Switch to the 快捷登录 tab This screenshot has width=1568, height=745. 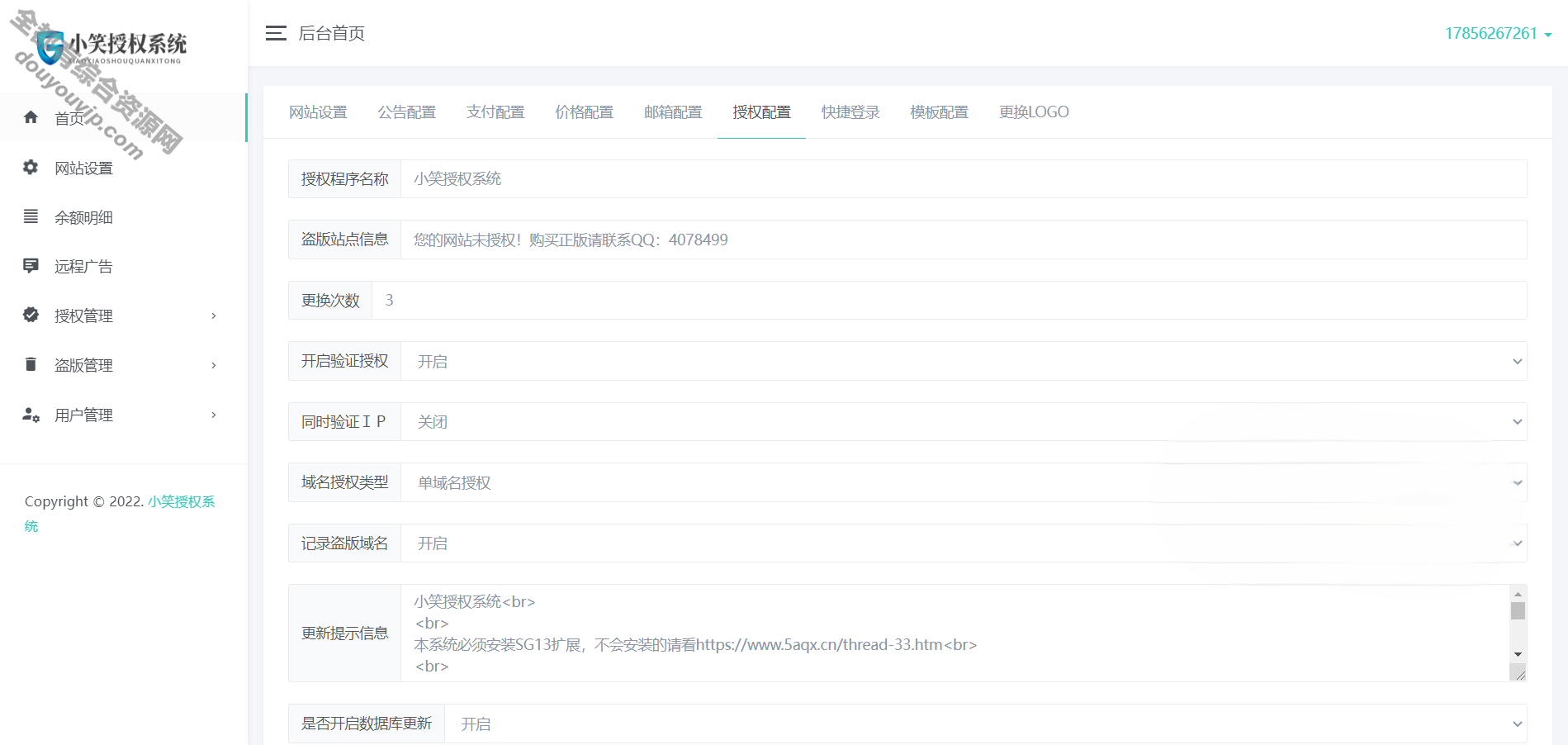click(x=850, y=112)
